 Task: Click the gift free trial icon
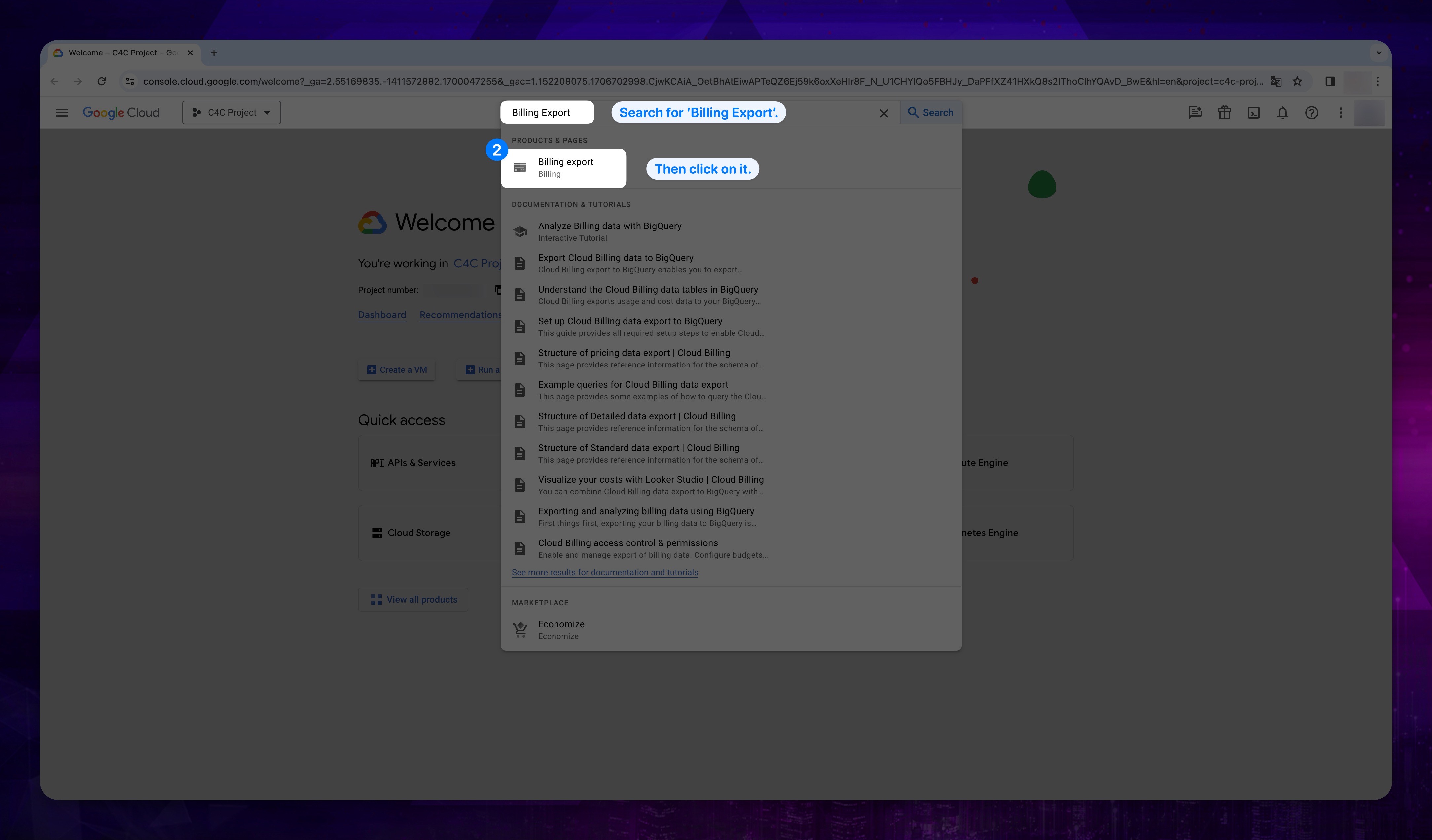[x=1224, y=113]
